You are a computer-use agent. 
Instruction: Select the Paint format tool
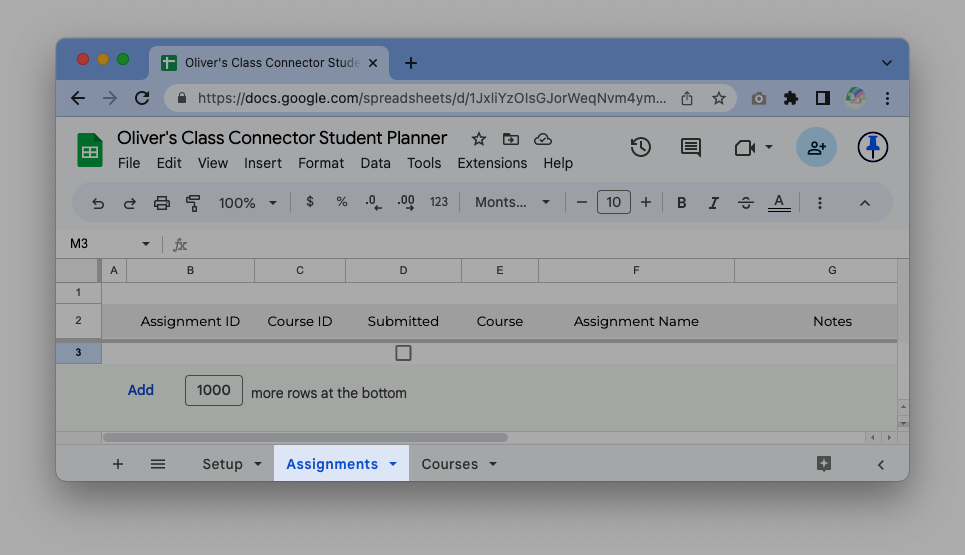(x=193, y=203)
